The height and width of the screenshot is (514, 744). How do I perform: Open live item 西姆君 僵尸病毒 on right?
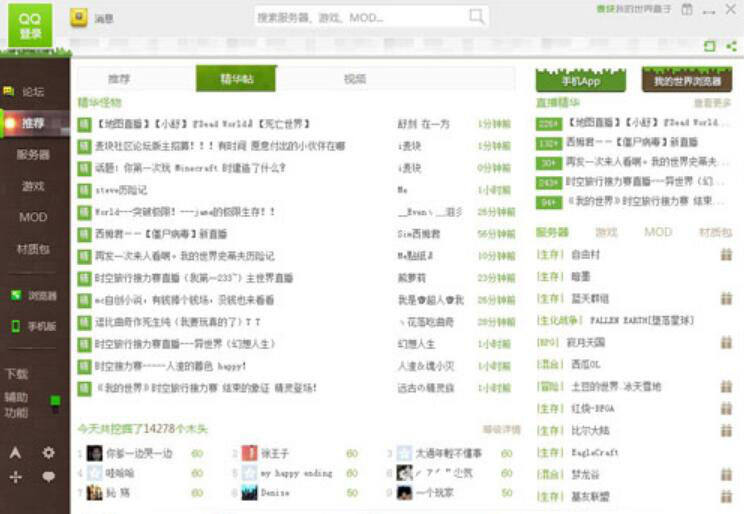632,142
